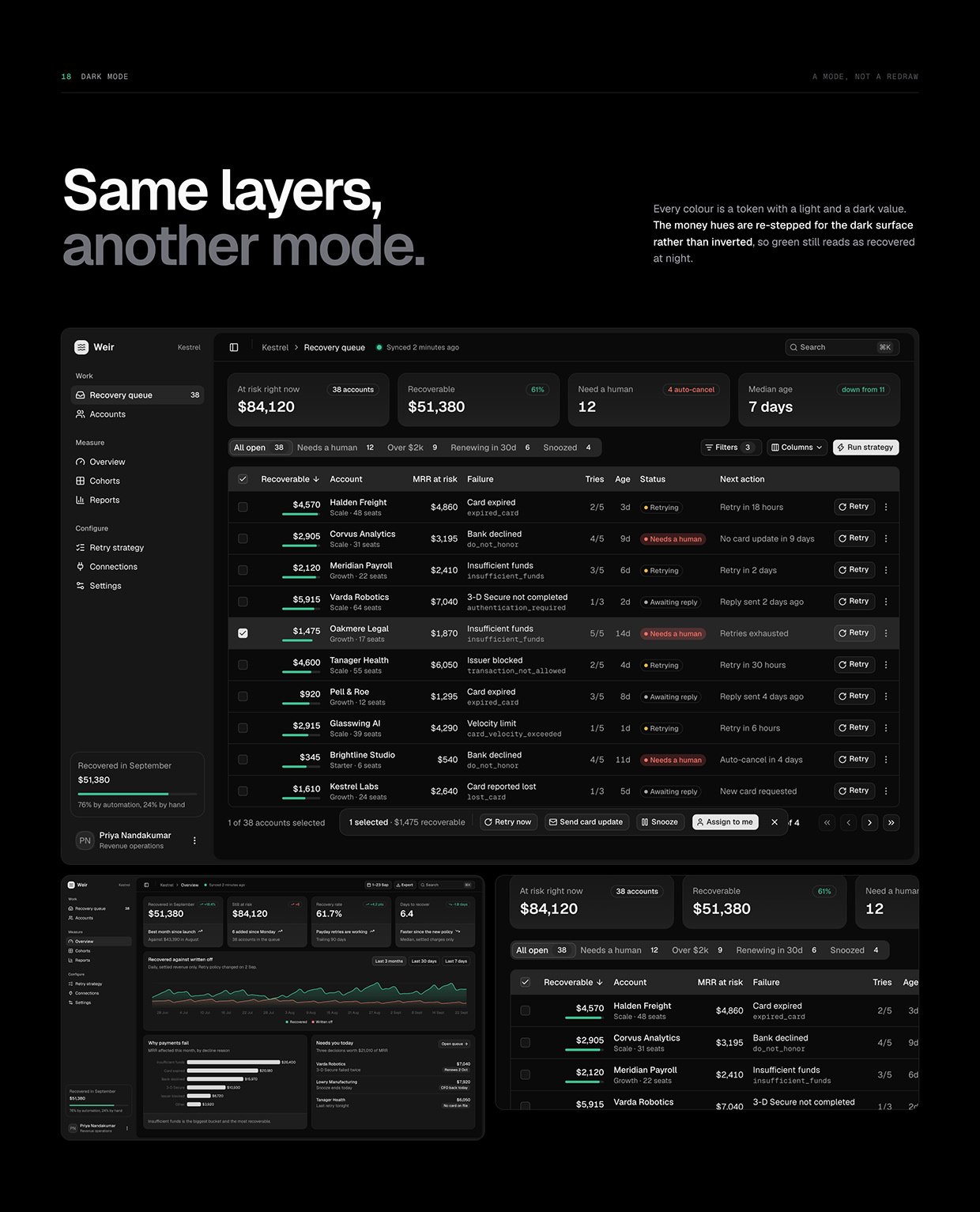Click Assign to me button

click(x=726, y=822)
